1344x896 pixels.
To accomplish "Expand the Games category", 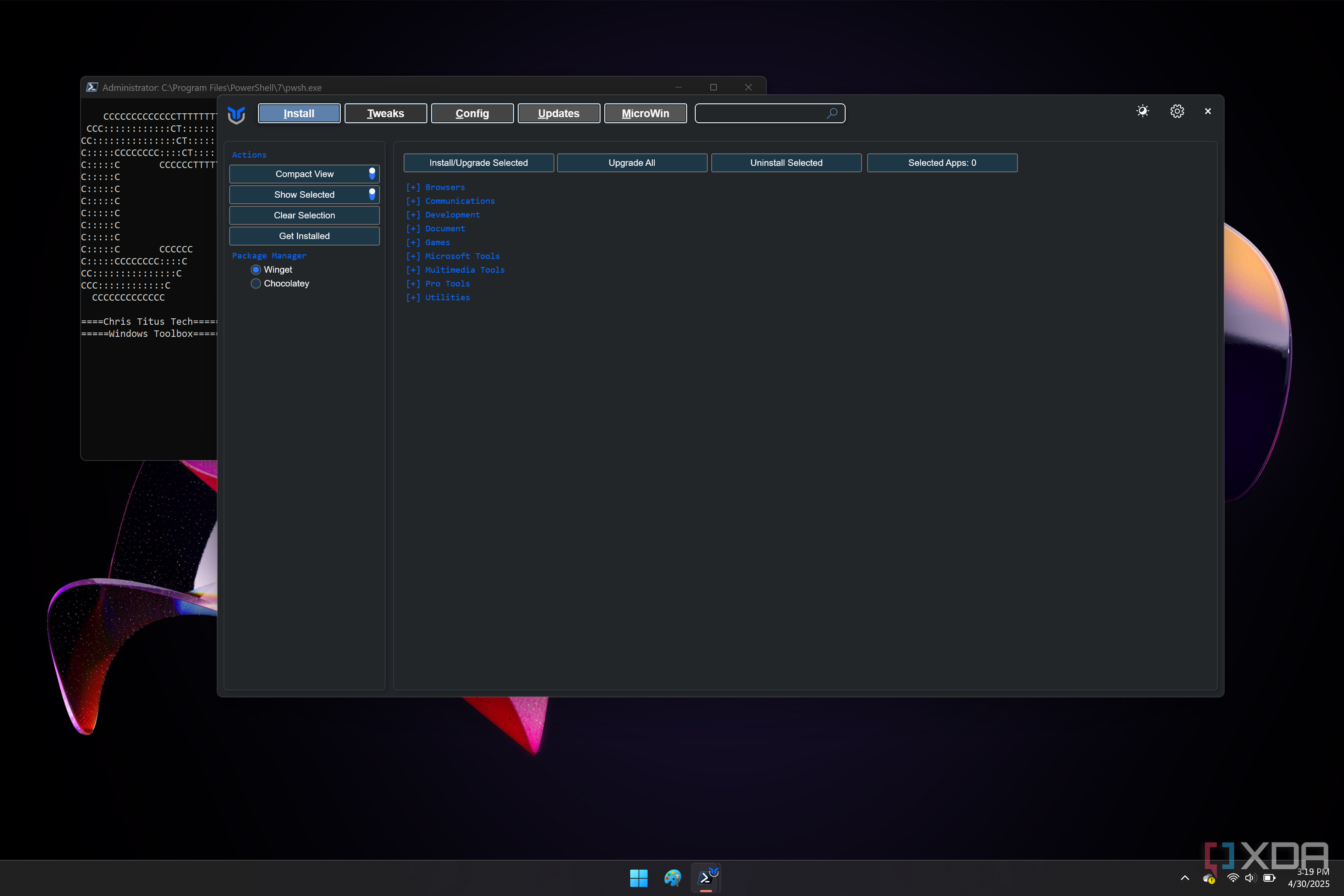I will (428, 242).
